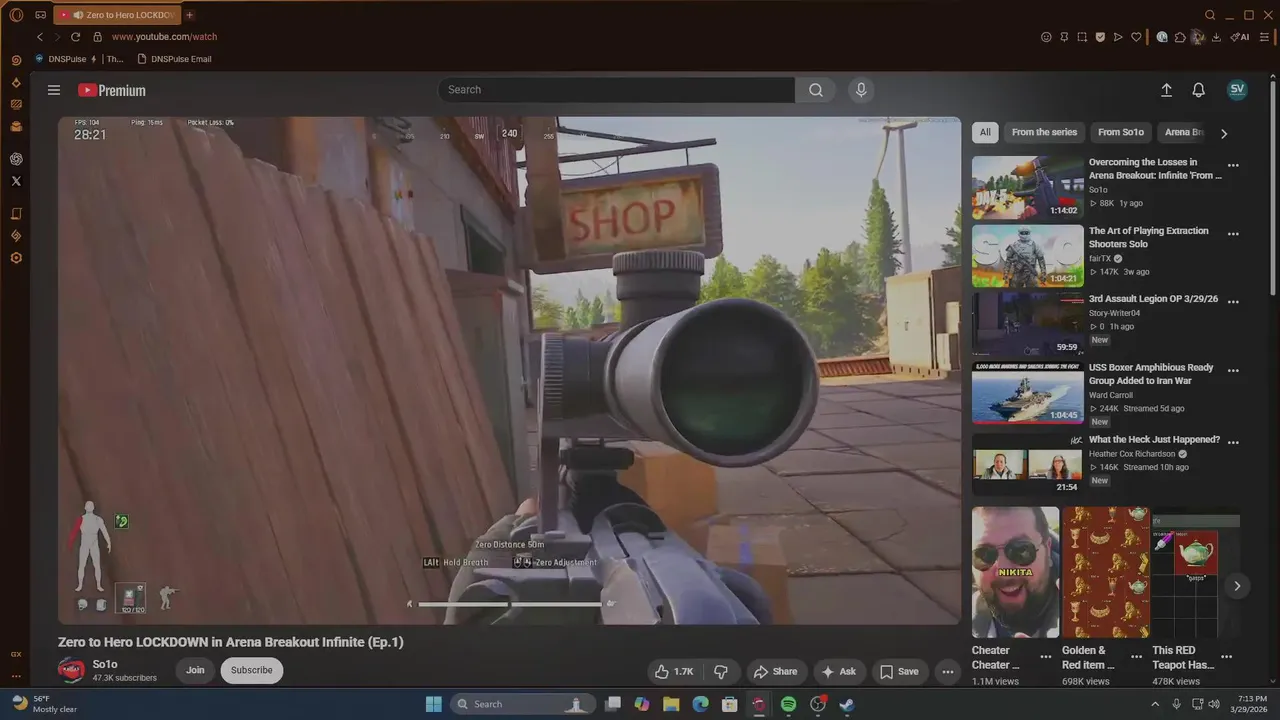Screen dimensions: 1280x720
Task: Play the 'USS Boxer' video thumbnail
Action: point(1028,392)
